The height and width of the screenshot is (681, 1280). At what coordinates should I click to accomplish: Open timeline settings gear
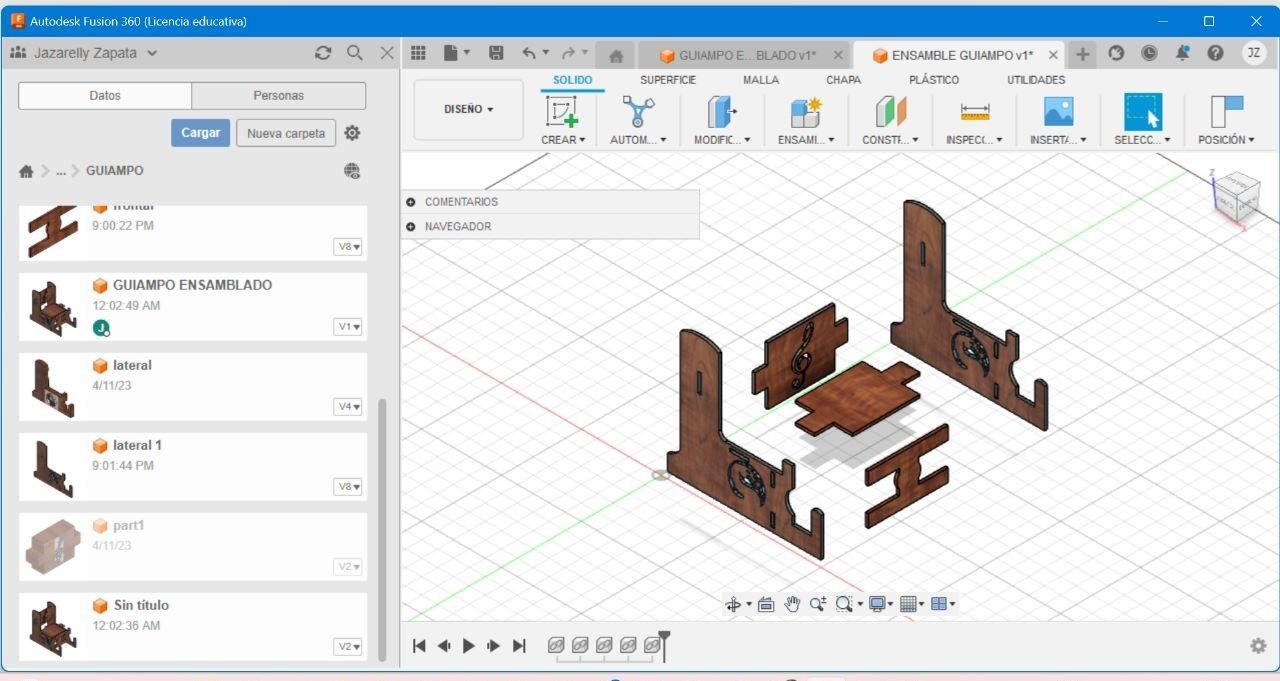pos(1258,646)
